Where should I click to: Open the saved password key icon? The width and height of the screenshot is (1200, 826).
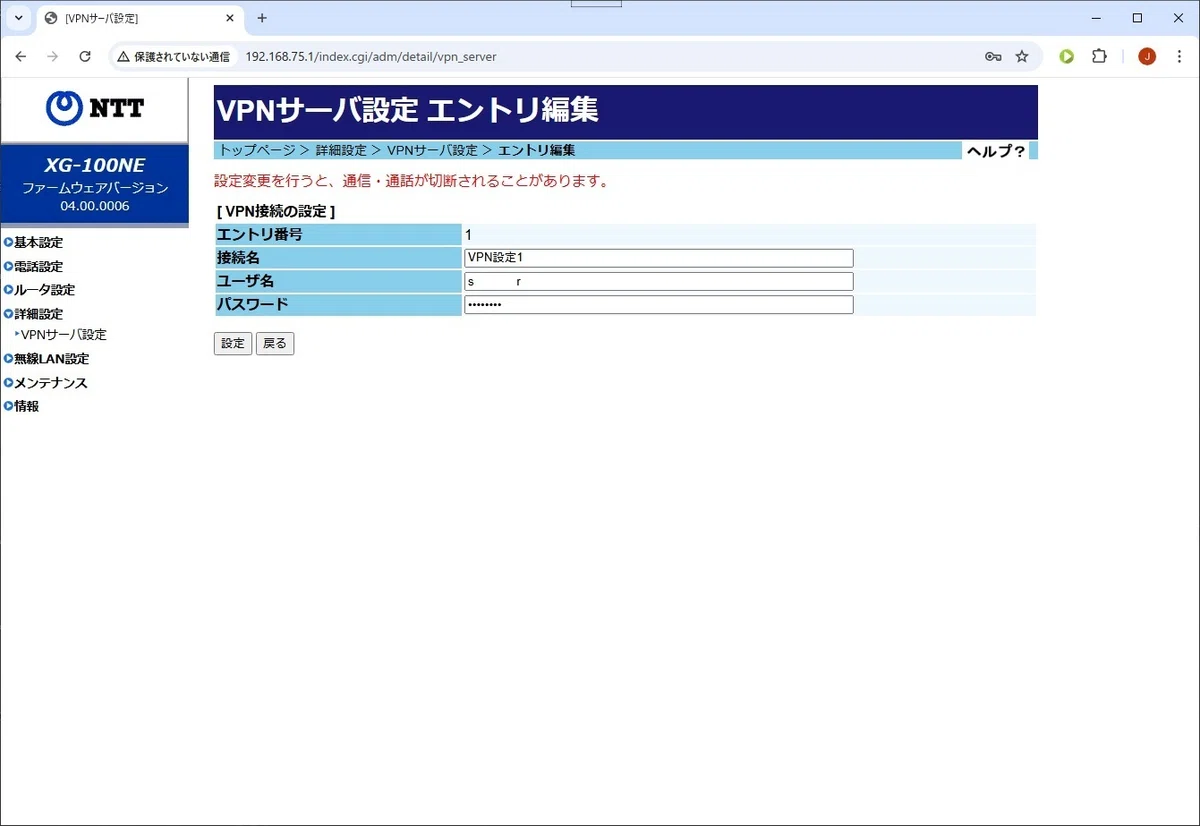[x=993, y=57]
